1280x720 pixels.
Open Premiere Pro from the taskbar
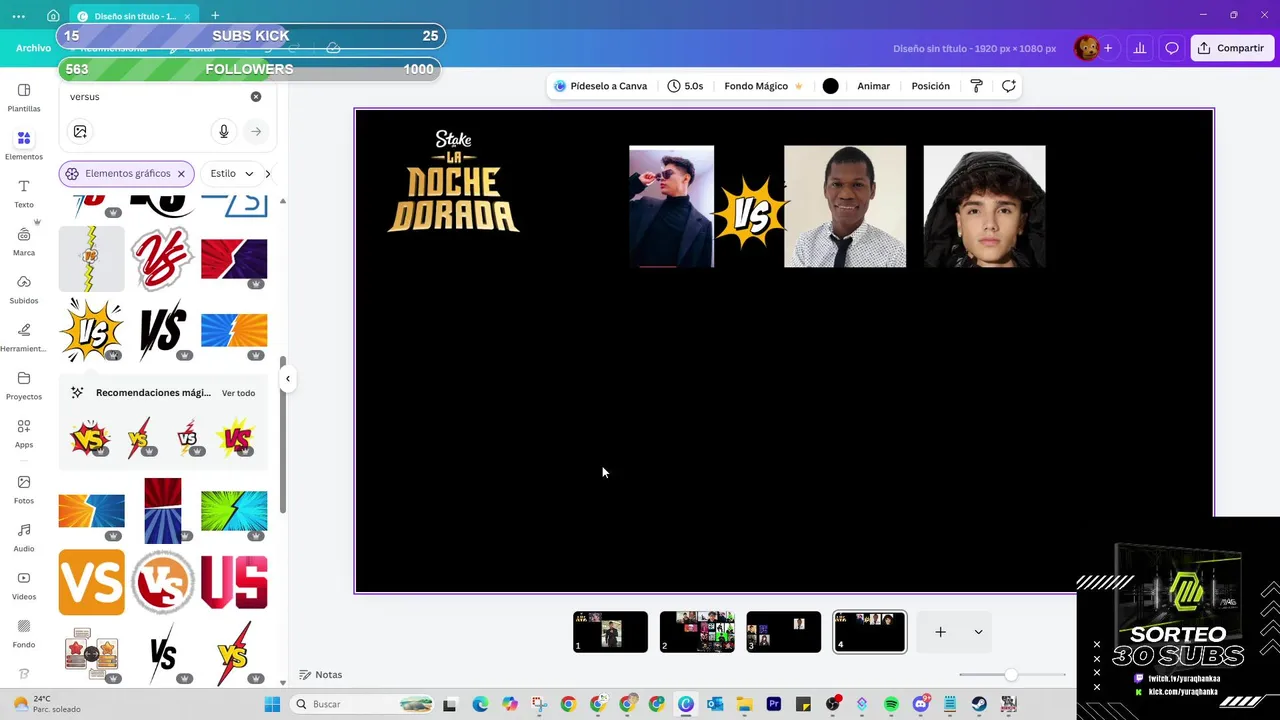[x=774, y=704]
